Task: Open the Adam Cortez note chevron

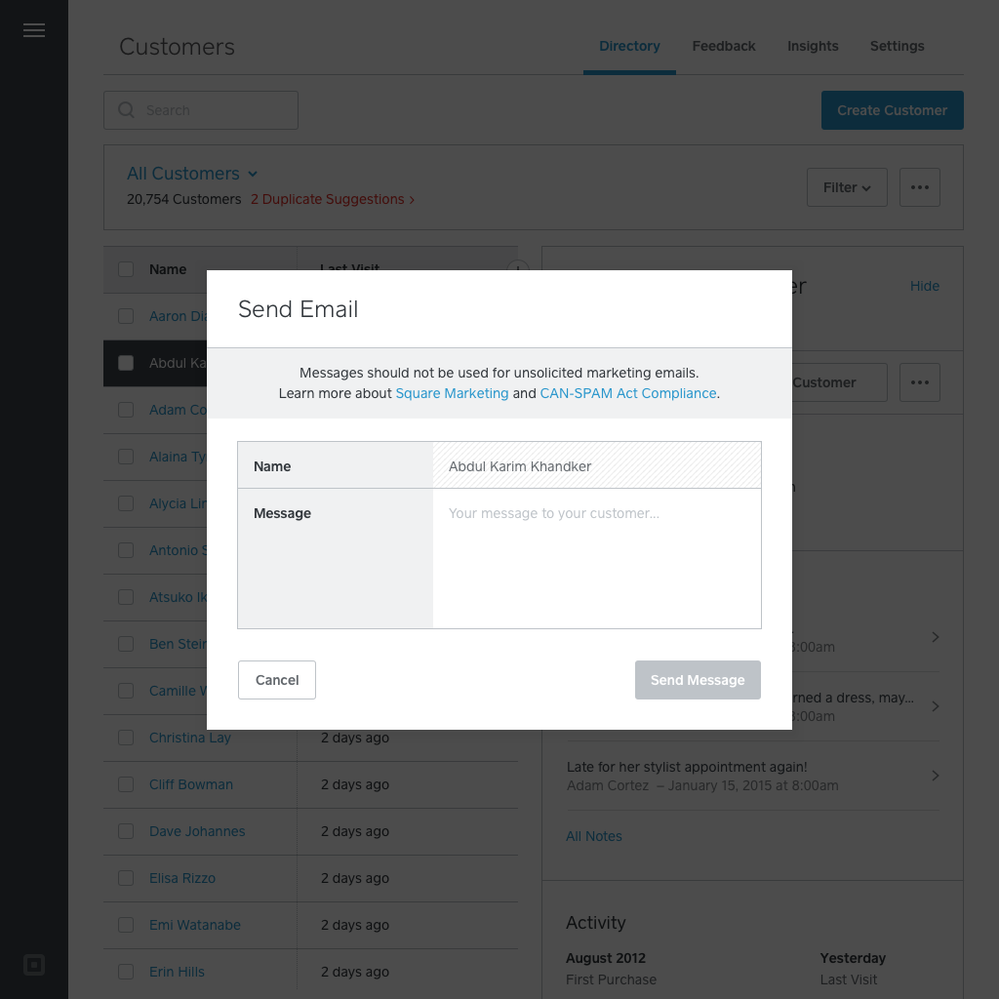Action: click(935, 775)
